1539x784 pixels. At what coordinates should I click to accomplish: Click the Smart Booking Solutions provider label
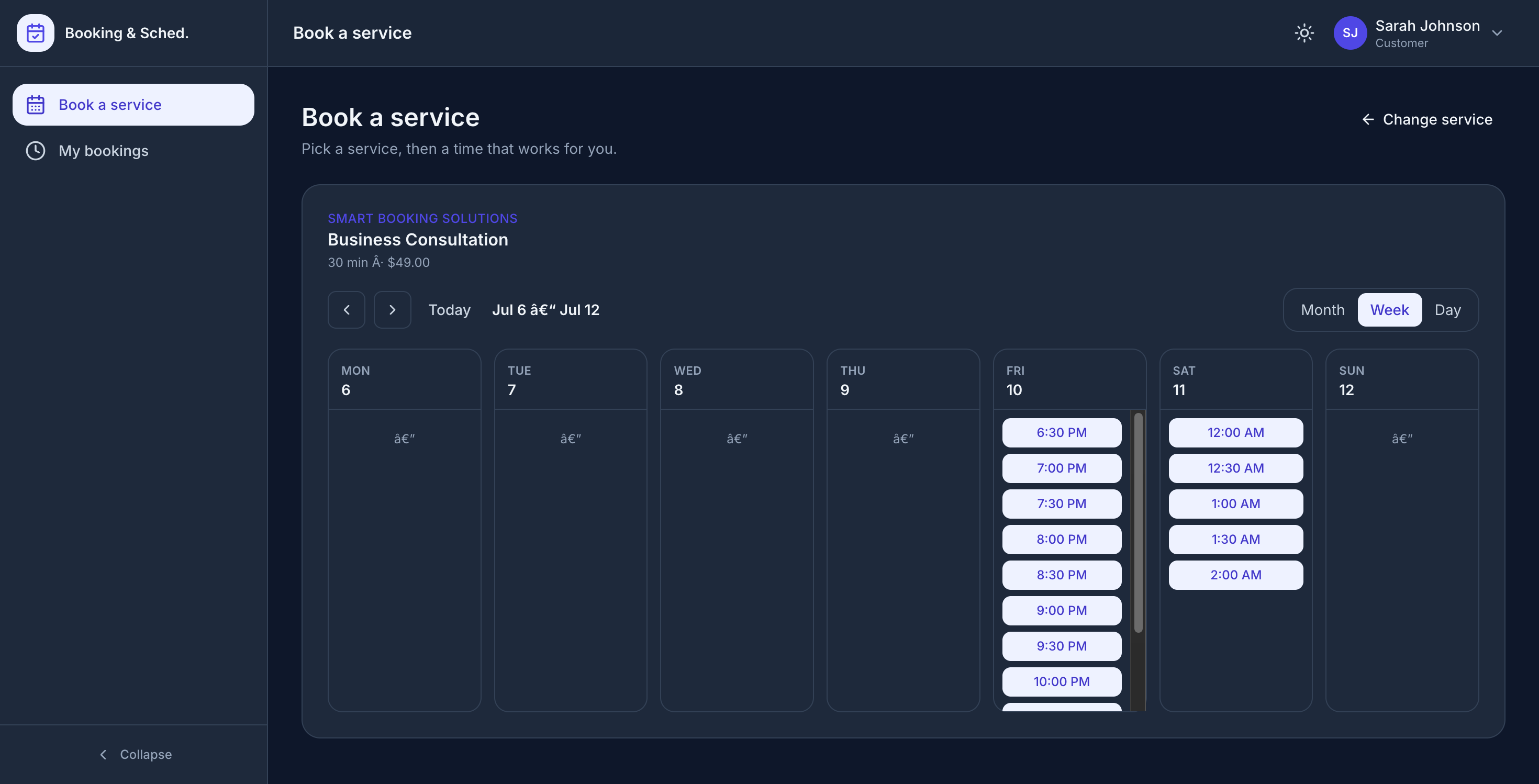(x=422, y=219)
